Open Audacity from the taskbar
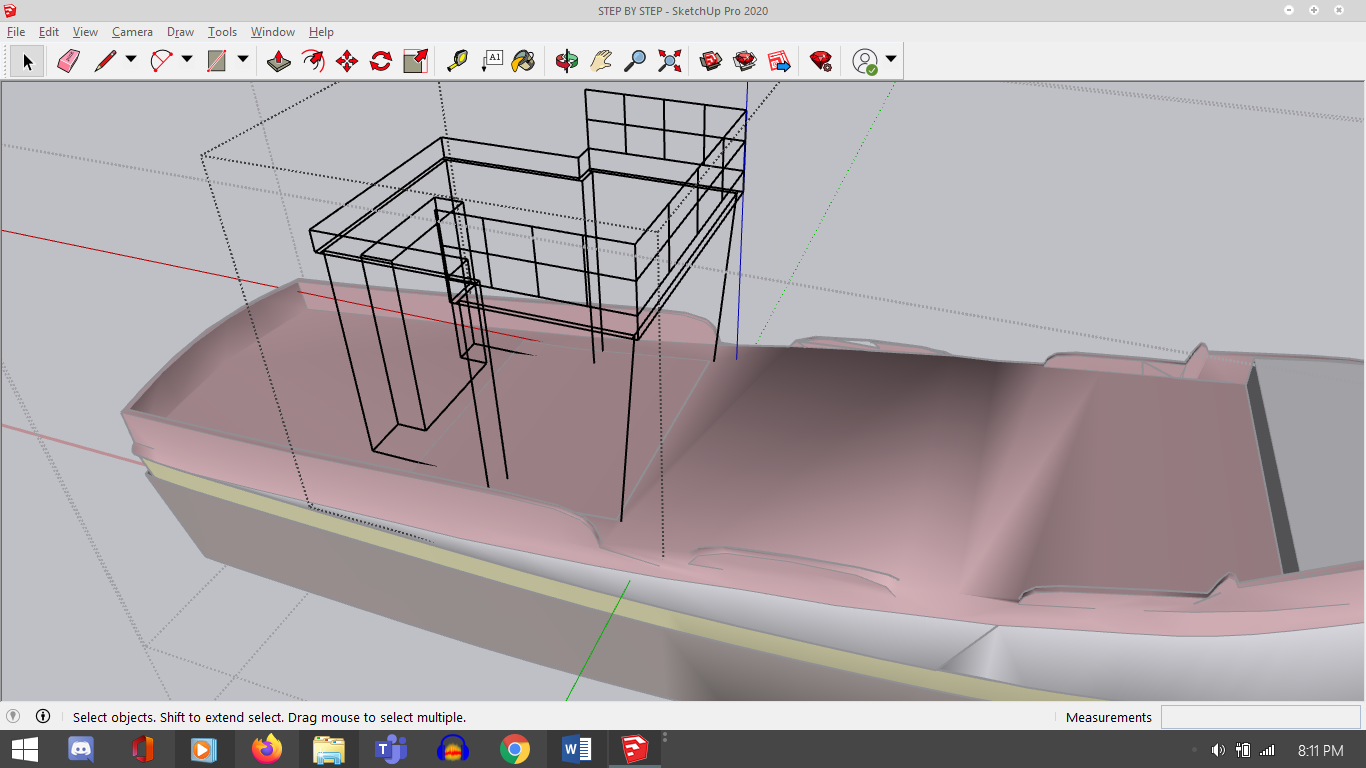Screen dimensions: 1366x768 (453, 749)
